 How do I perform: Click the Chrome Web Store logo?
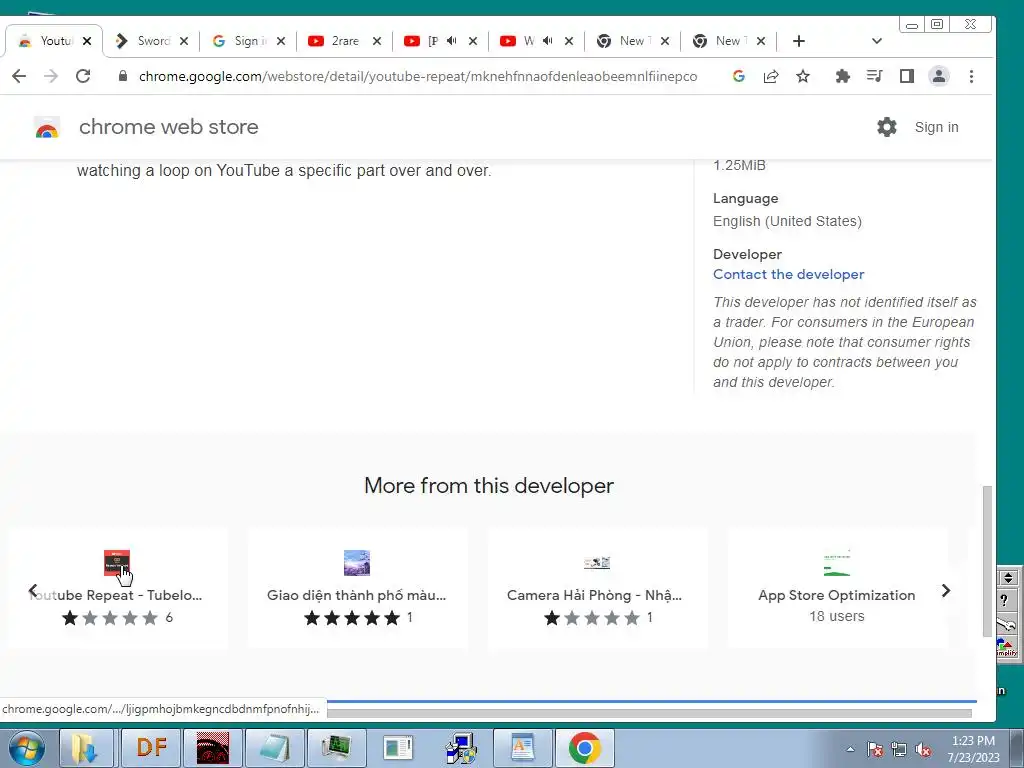point(46,127)
